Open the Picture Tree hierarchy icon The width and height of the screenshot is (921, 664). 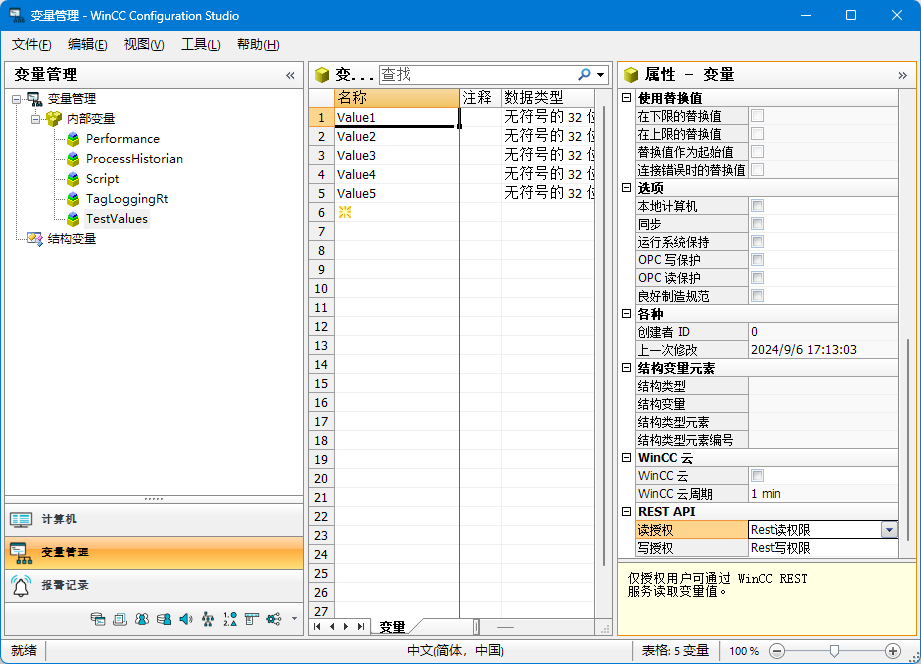pos(208,619)
